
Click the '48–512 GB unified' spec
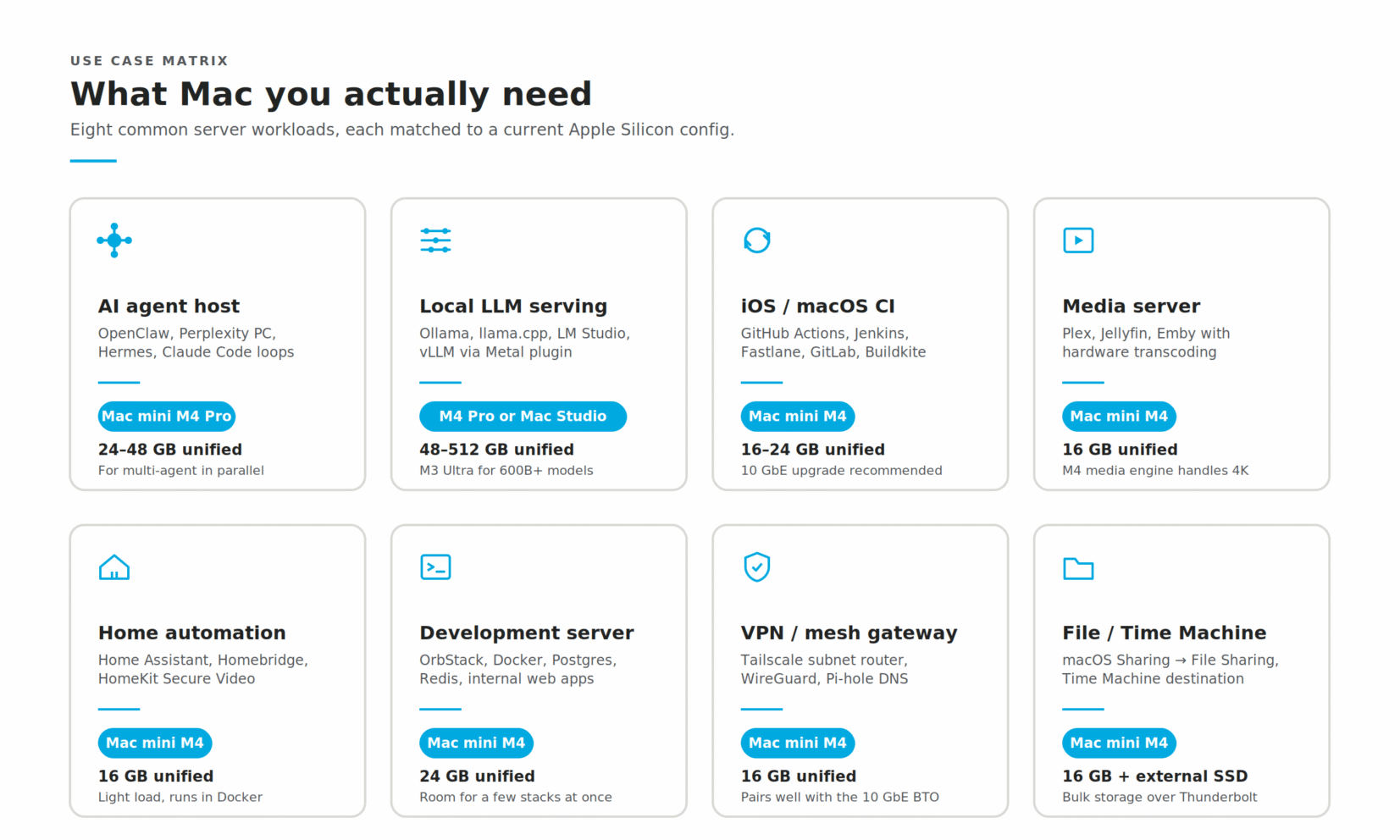(496, 450)
